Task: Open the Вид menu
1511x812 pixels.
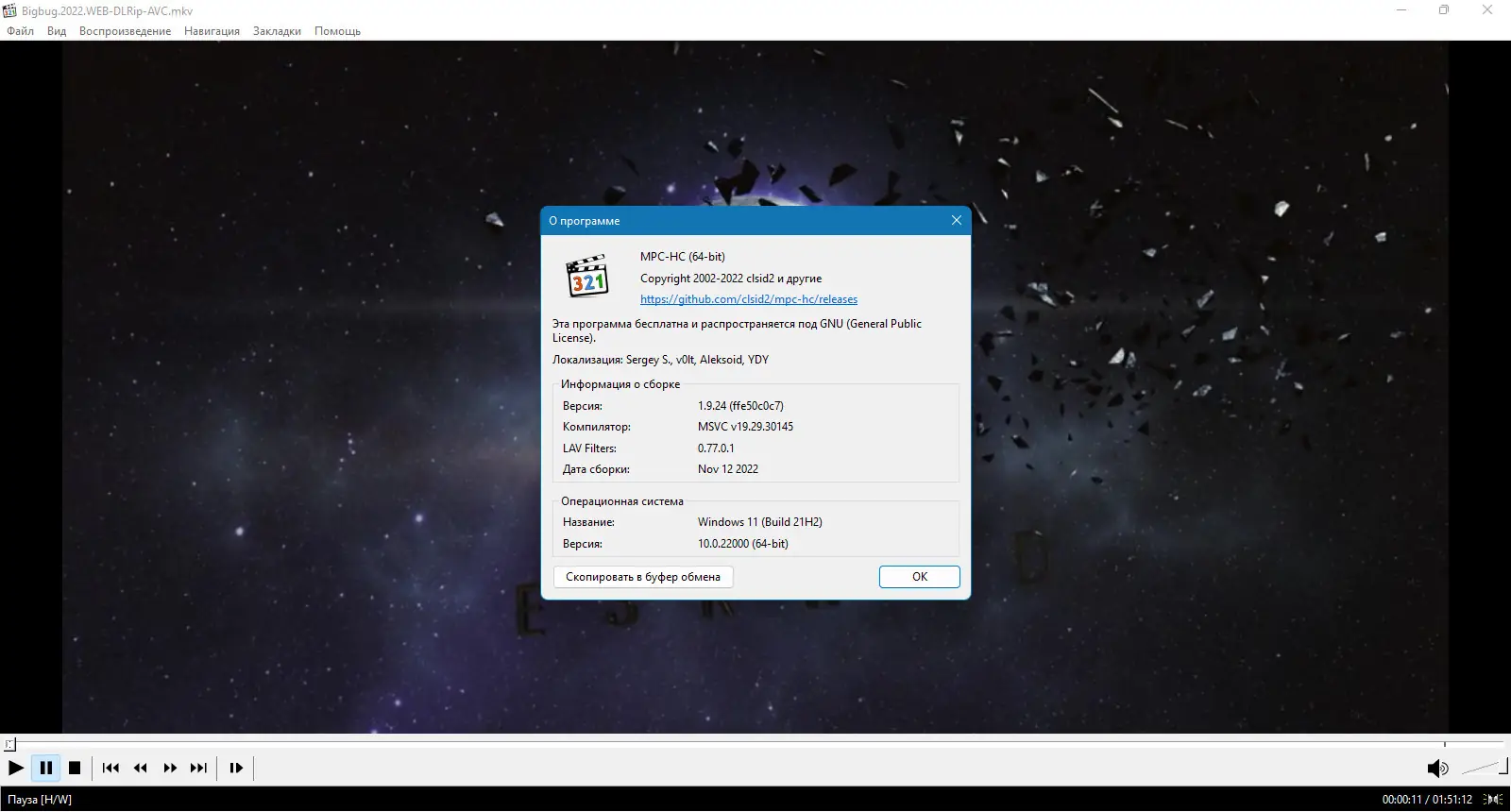Action: coord(57,31)
